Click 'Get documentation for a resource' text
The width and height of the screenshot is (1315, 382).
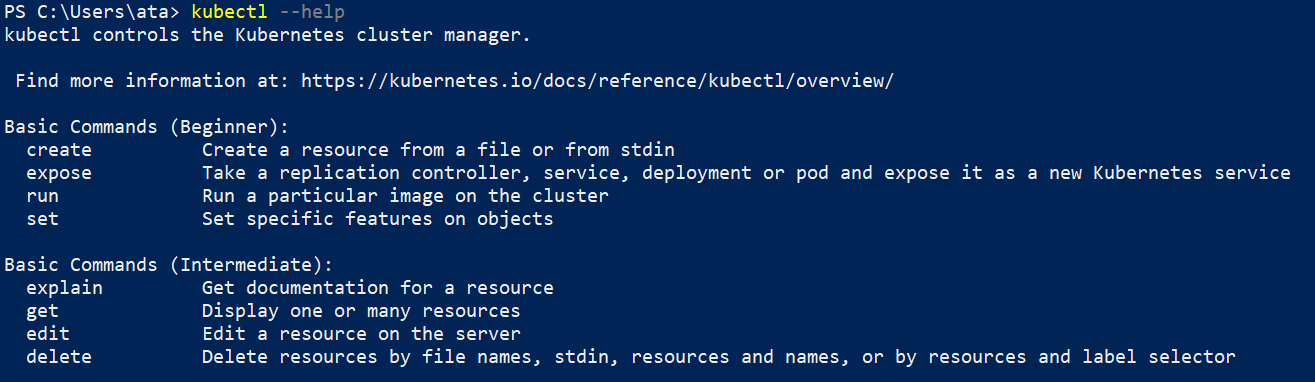[378, 288]
